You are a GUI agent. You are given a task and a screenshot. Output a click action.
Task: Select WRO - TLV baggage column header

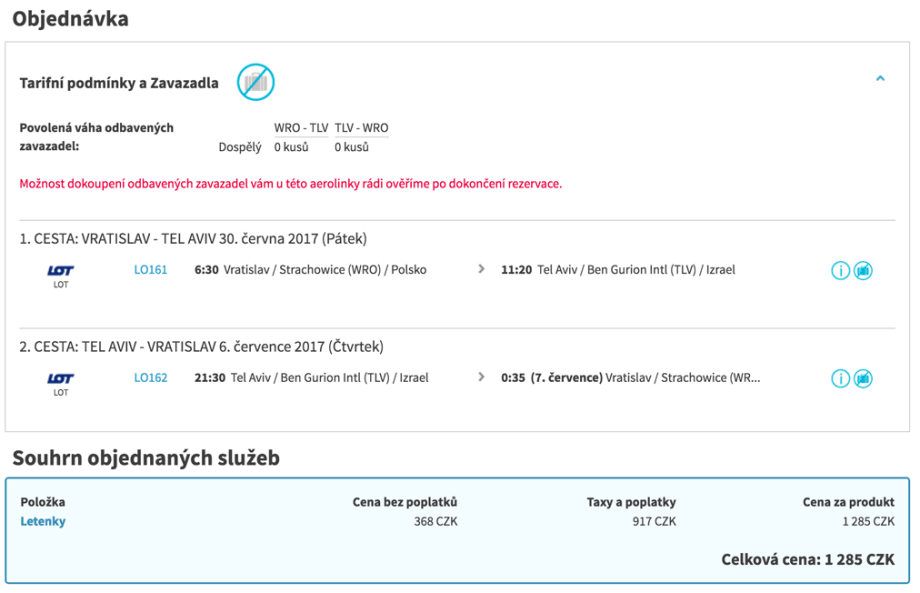tap(301, 128)
